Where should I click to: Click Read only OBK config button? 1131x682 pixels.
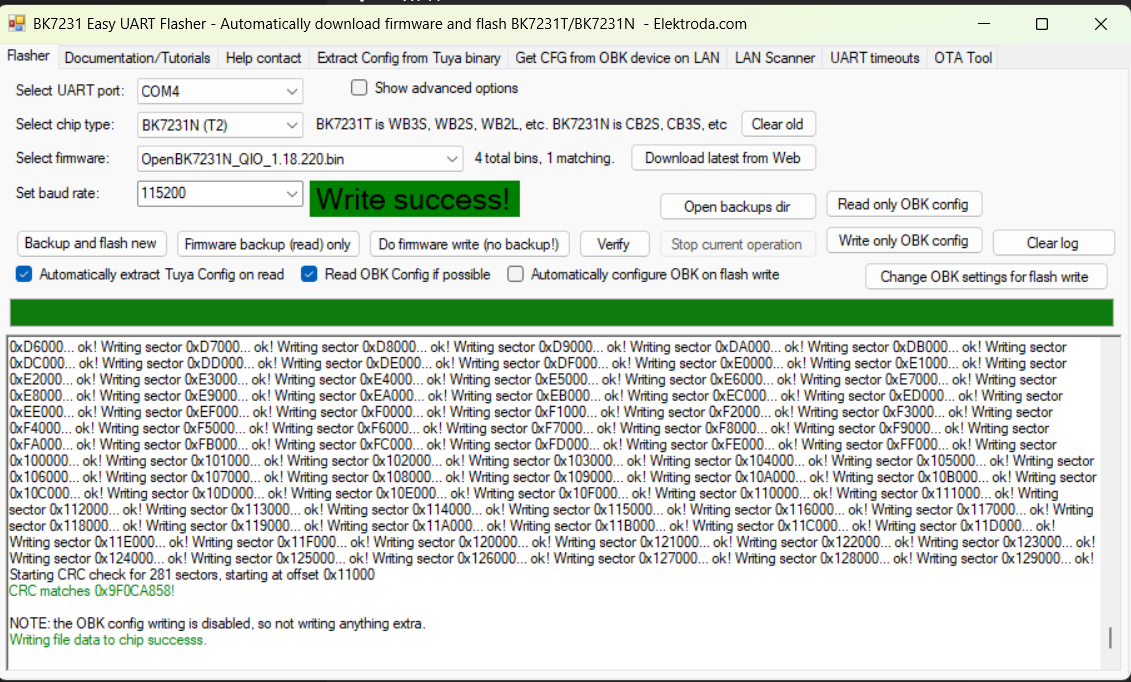pyautogui.click(x=903, y=204)
